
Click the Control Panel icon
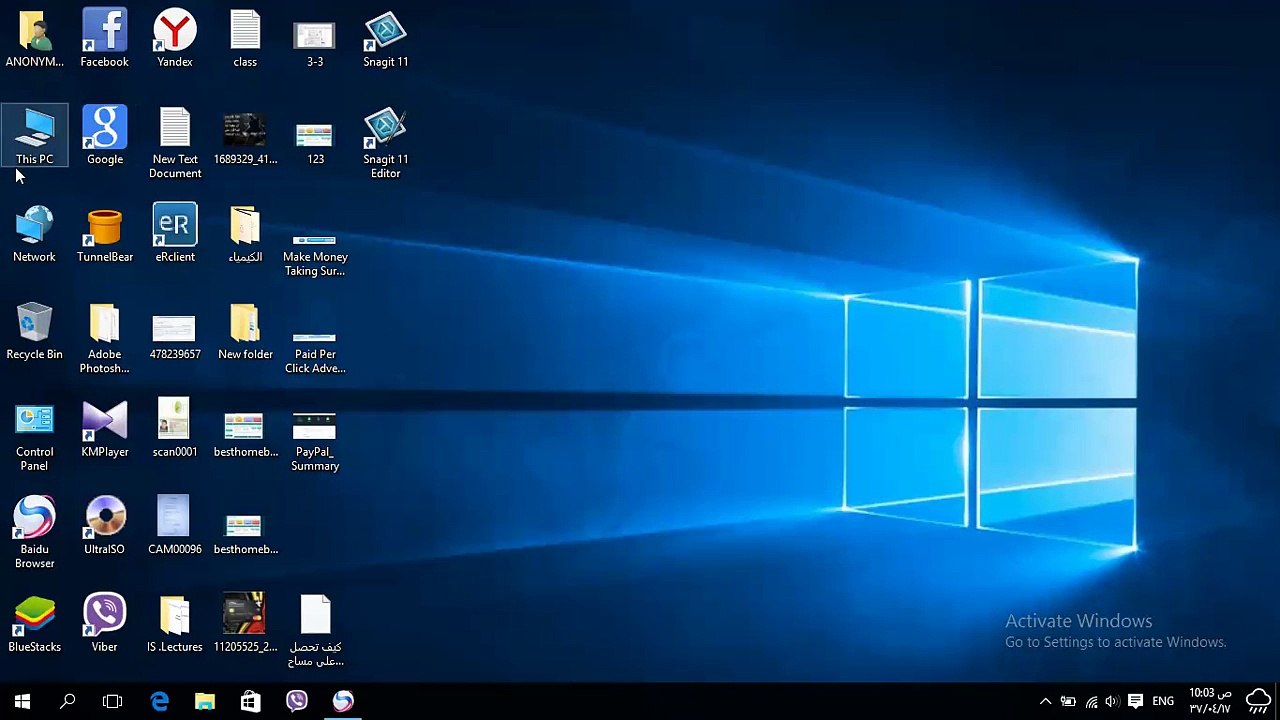point(34,436)
